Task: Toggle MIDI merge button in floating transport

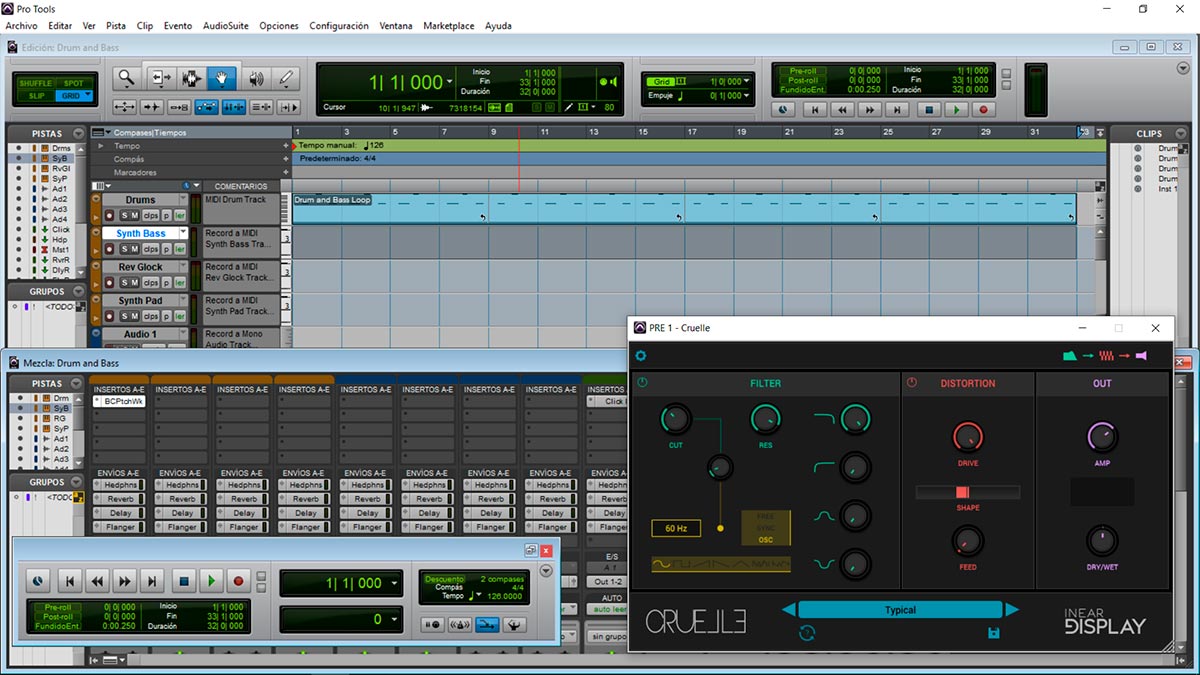Action: [x=486, y=625]
